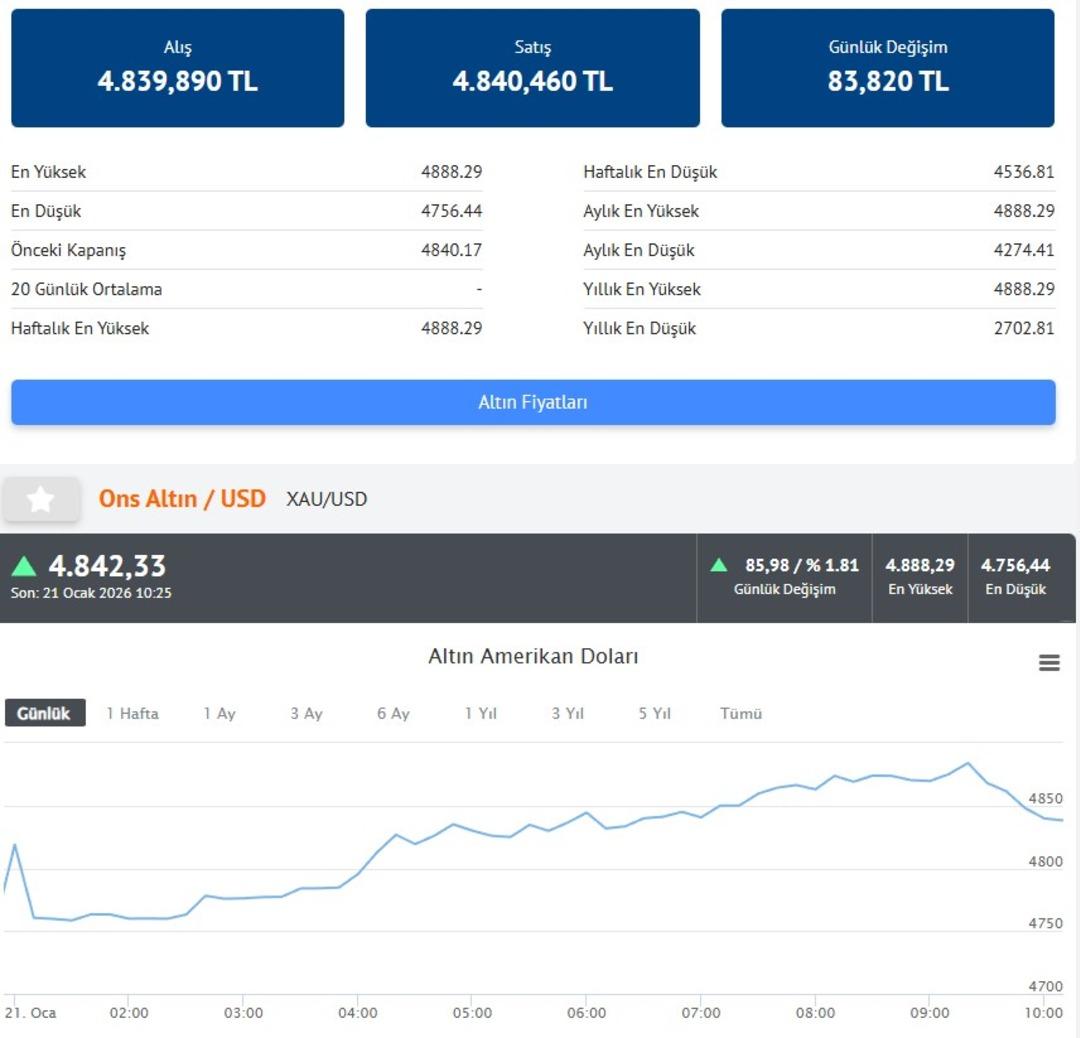Select the Günlük chart range

coord(45,713)
